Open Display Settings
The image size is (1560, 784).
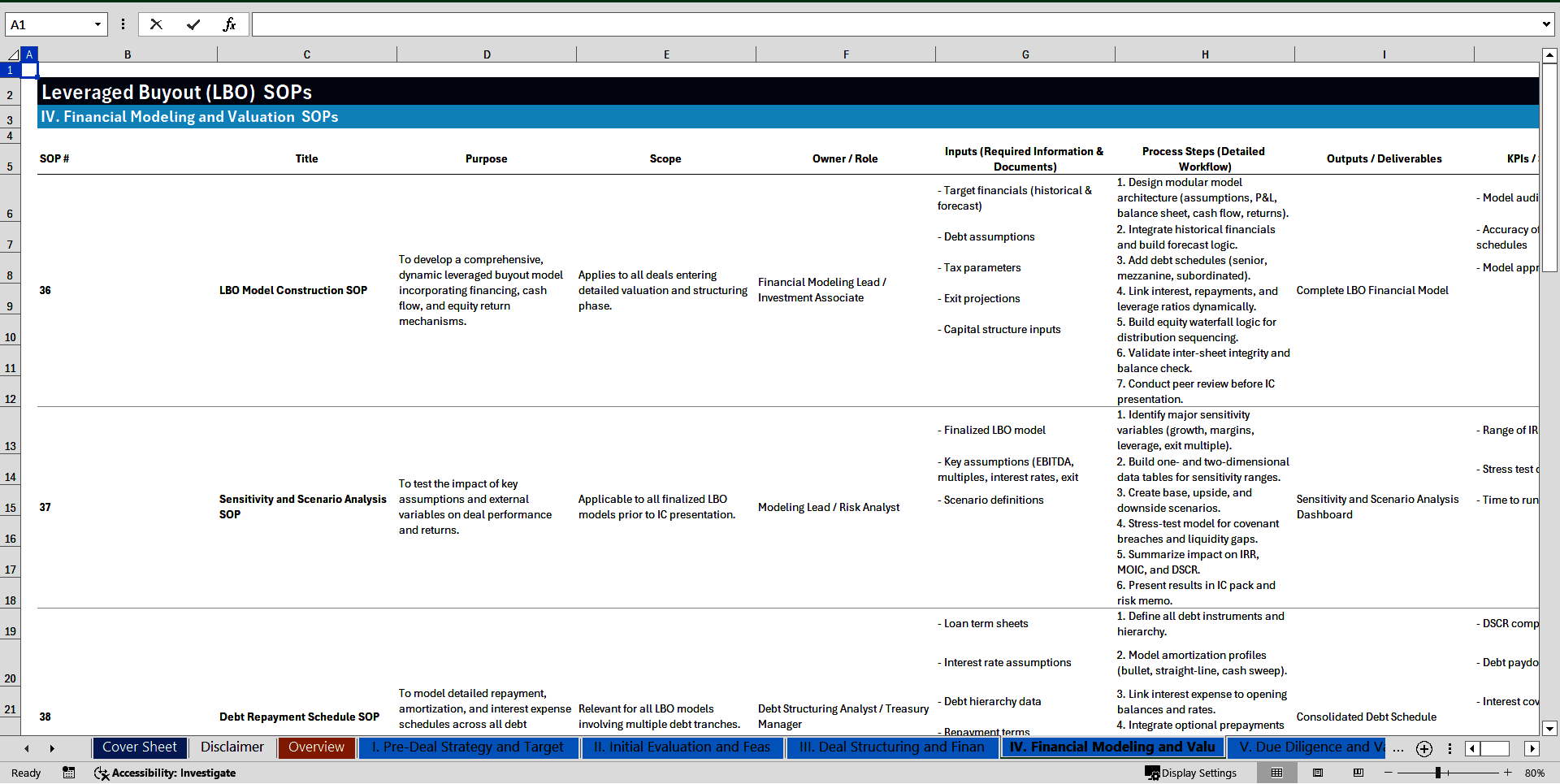click(1190, 773)
